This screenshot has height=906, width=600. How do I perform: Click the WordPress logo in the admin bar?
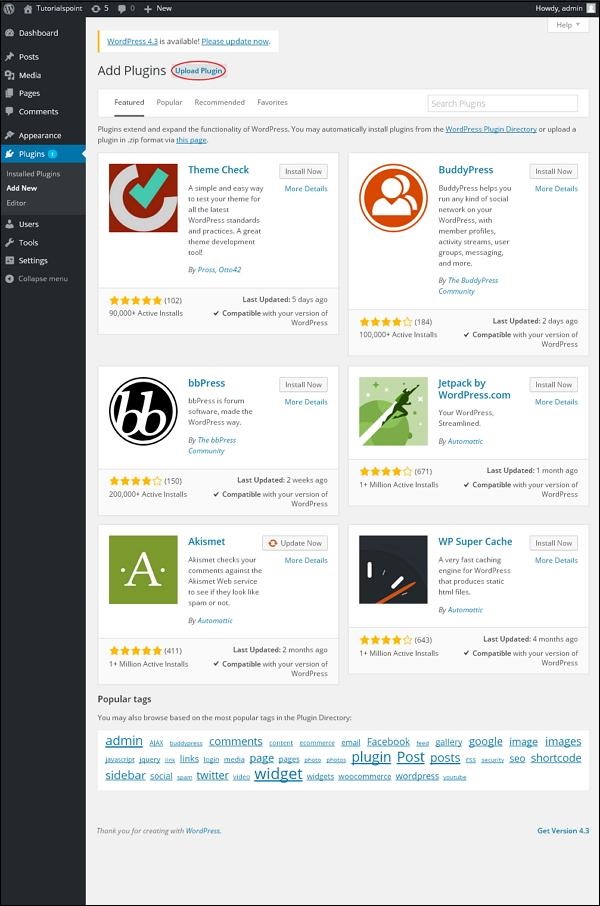pos(10,8)
